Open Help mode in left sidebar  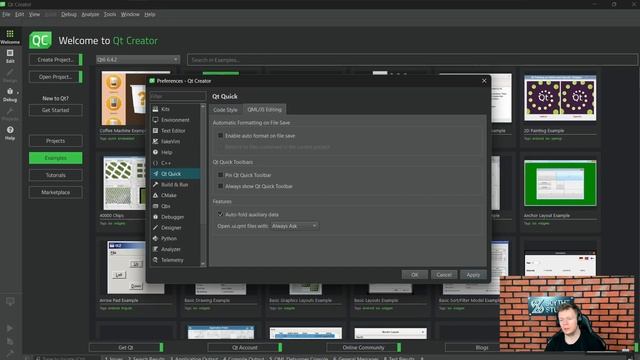tap(10, 133)
